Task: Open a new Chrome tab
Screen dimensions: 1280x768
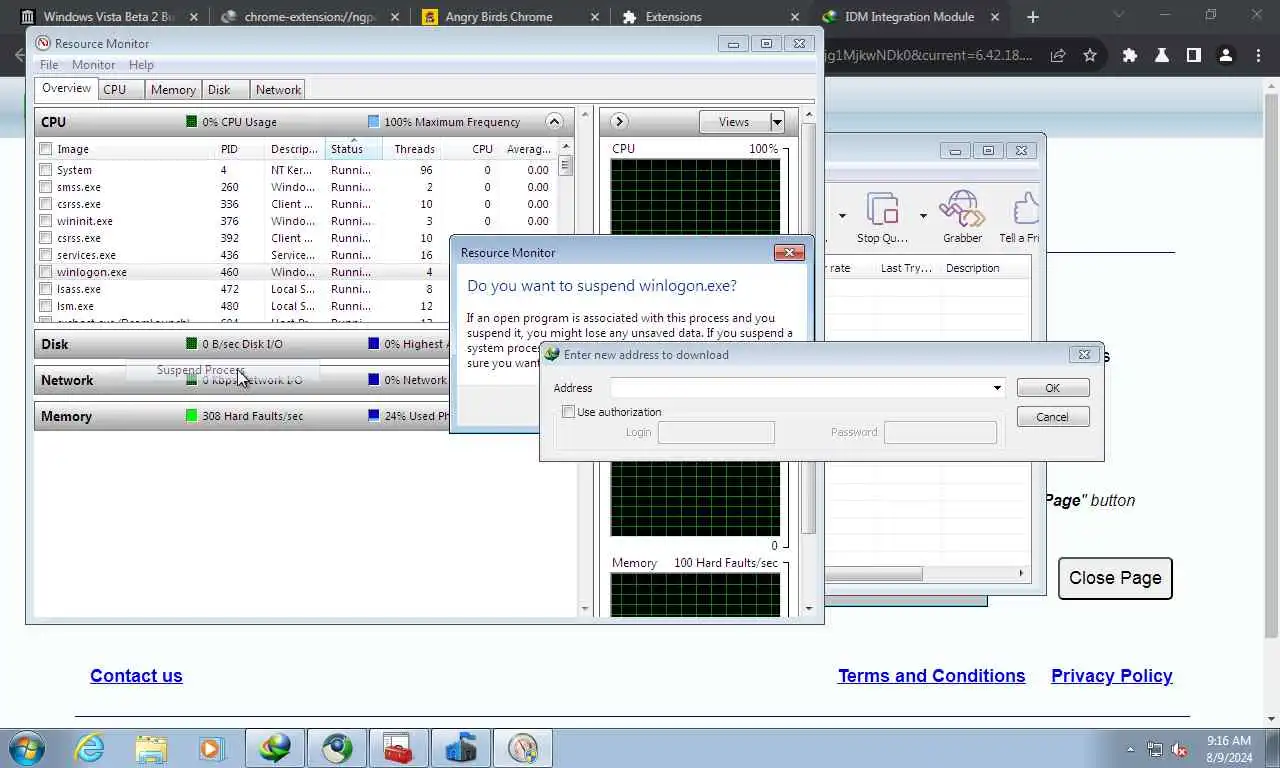Action: (1033, 17)
